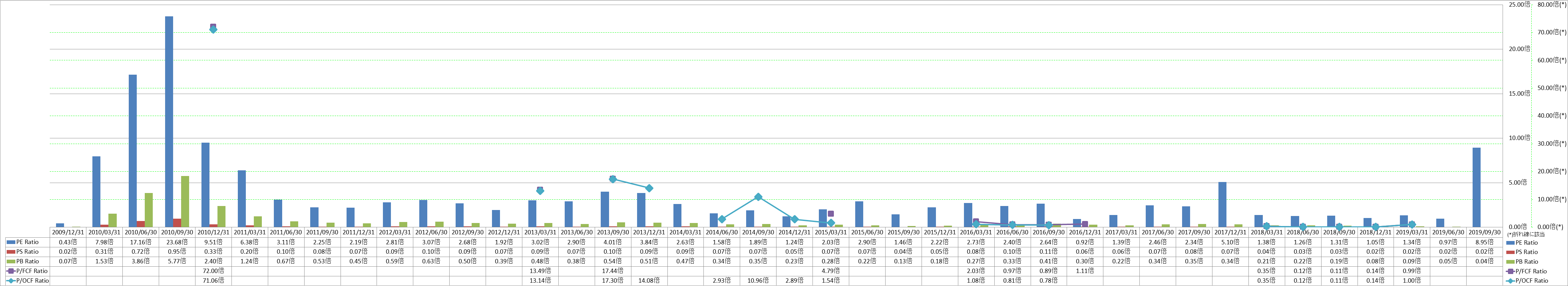Viewport: 1568px width, 286px height.
Task: Click the 14.08倍 P/OCF value cell
Action: coord(649,281)
